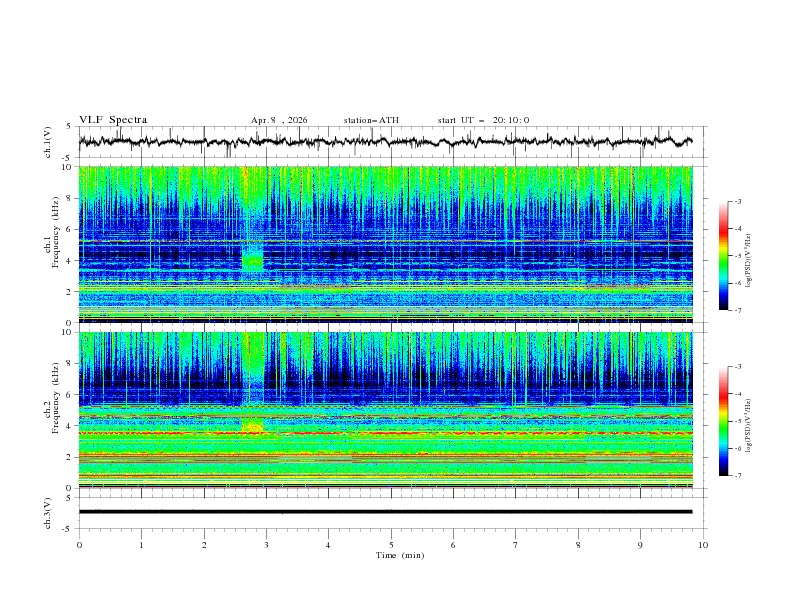Select the "ch.1(V)" waveform axis label

(48, 142)
